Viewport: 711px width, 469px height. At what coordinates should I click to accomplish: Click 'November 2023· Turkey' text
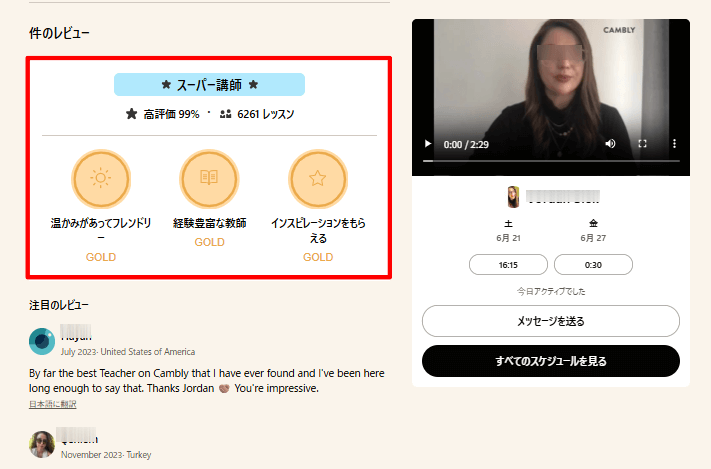tap(106, 455)
